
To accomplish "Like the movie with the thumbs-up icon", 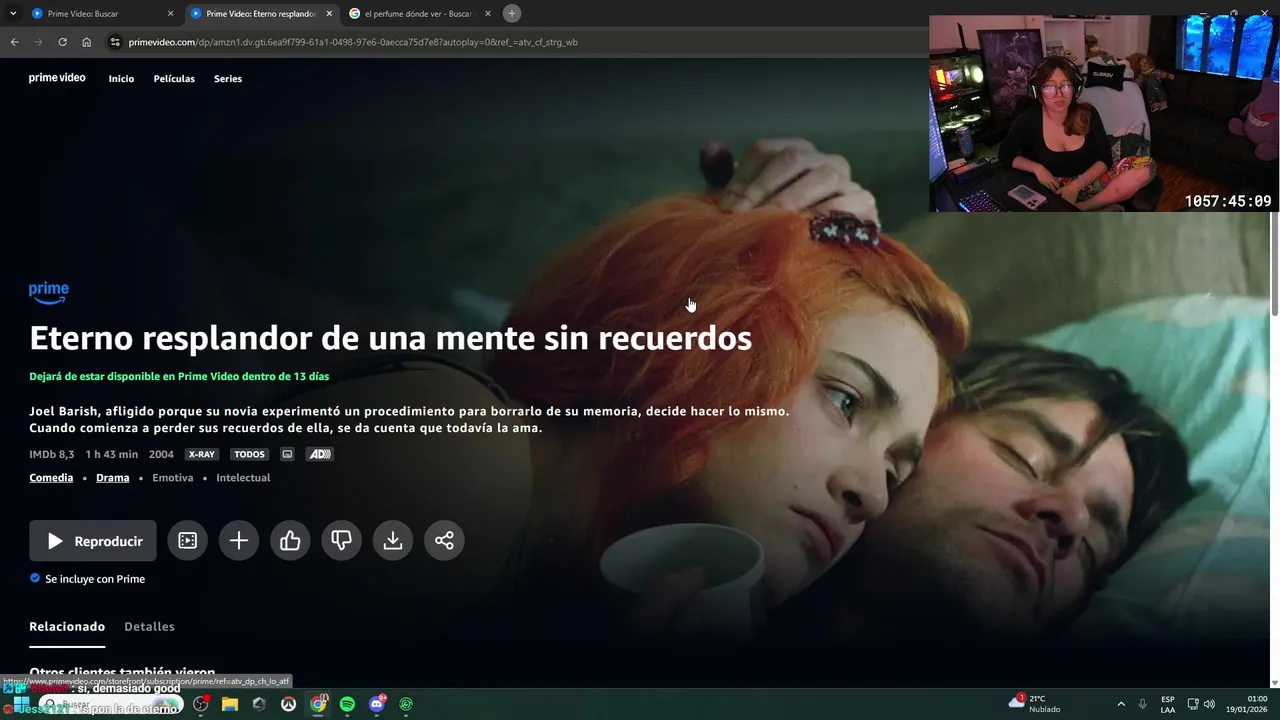I will point(290,541).
